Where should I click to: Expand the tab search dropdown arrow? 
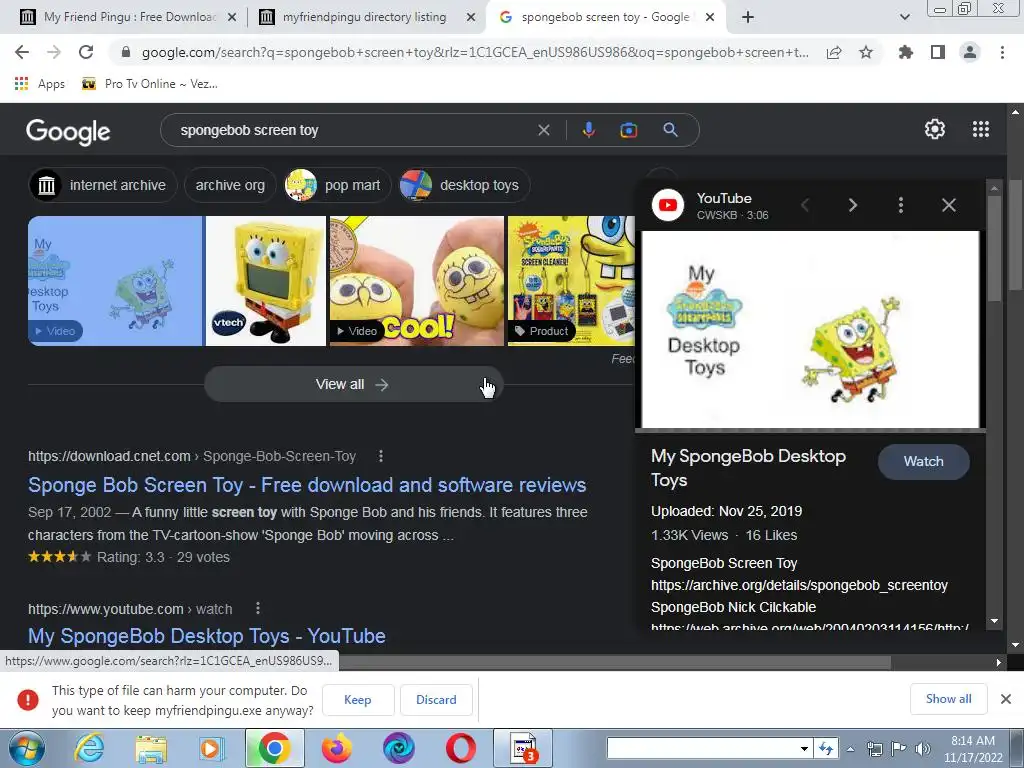(x=904, y=17)
